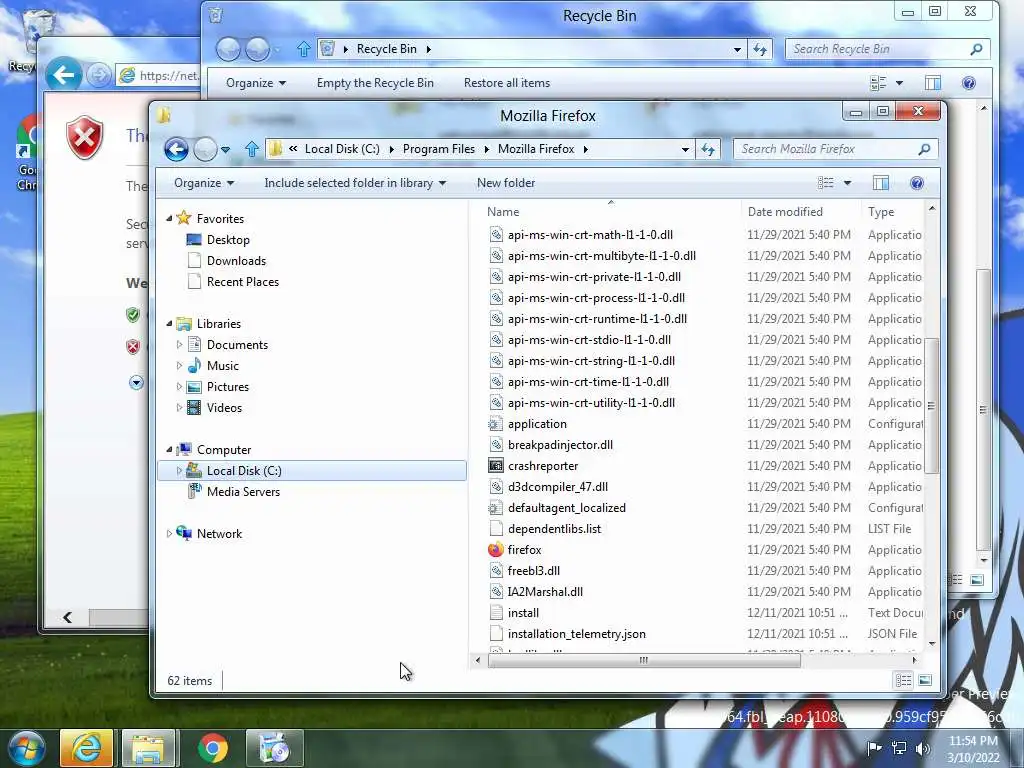
Task: Open Windows Explorer from the taskbar
Action: pos(148,748)
